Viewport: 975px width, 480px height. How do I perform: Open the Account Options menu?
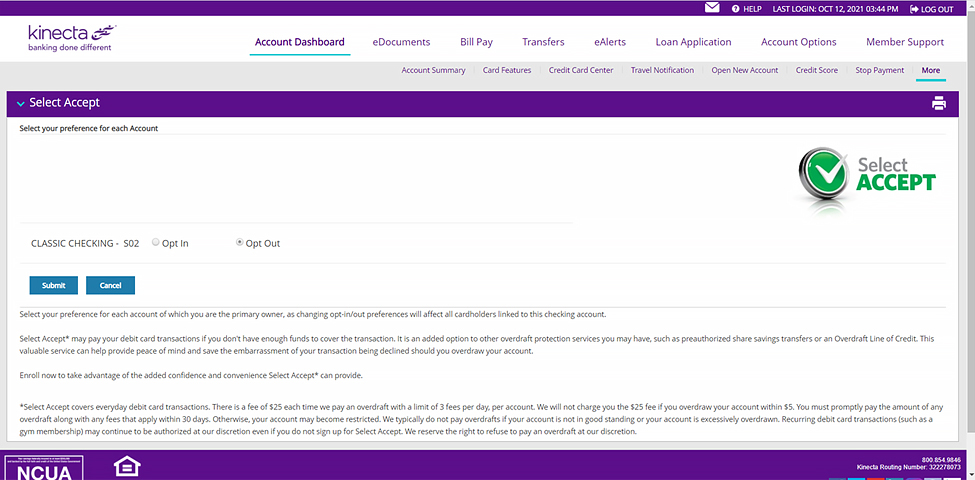(798, 42)
